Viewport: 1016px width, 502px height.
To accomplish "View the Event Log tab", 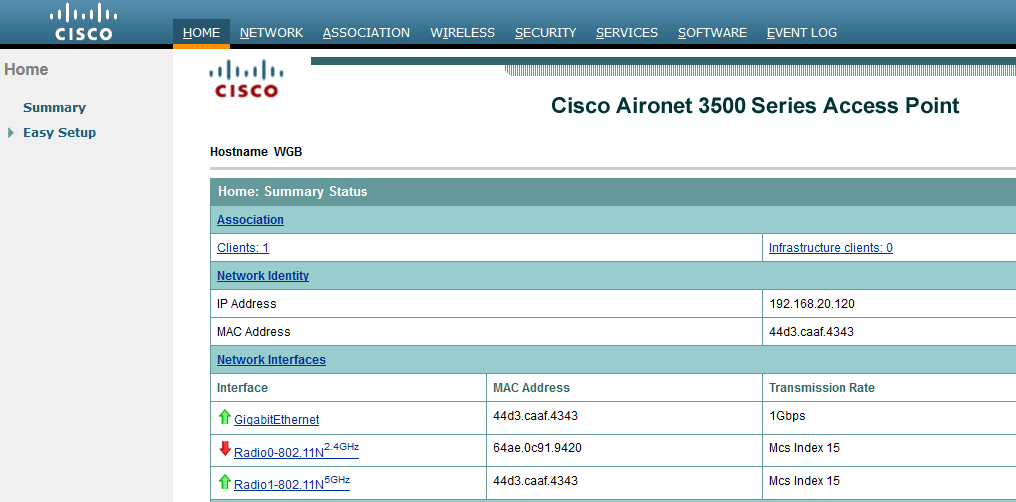I will 801,33.
